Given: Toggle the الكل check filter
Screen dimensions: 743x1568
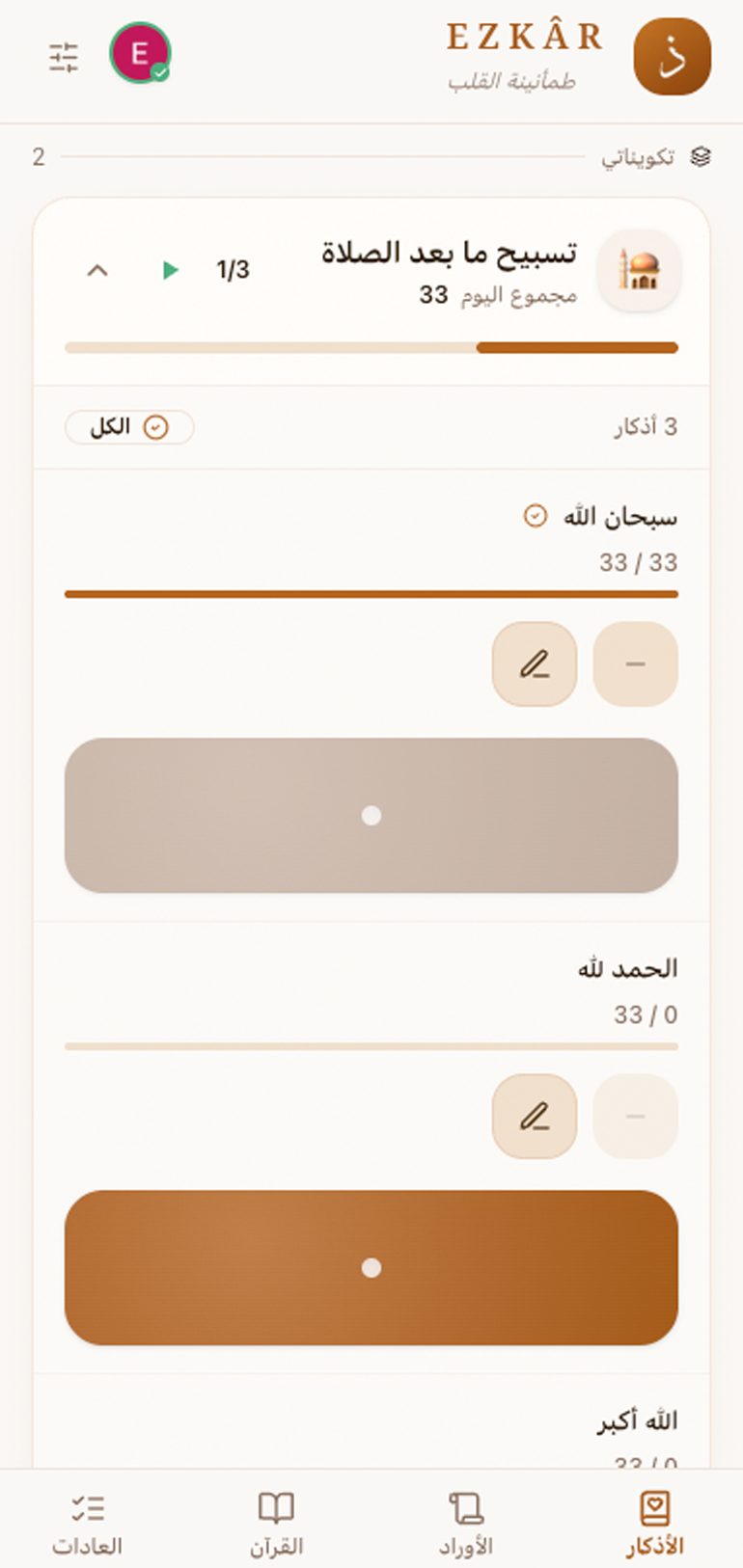Looking at the screenshot, I should [129, 427].
